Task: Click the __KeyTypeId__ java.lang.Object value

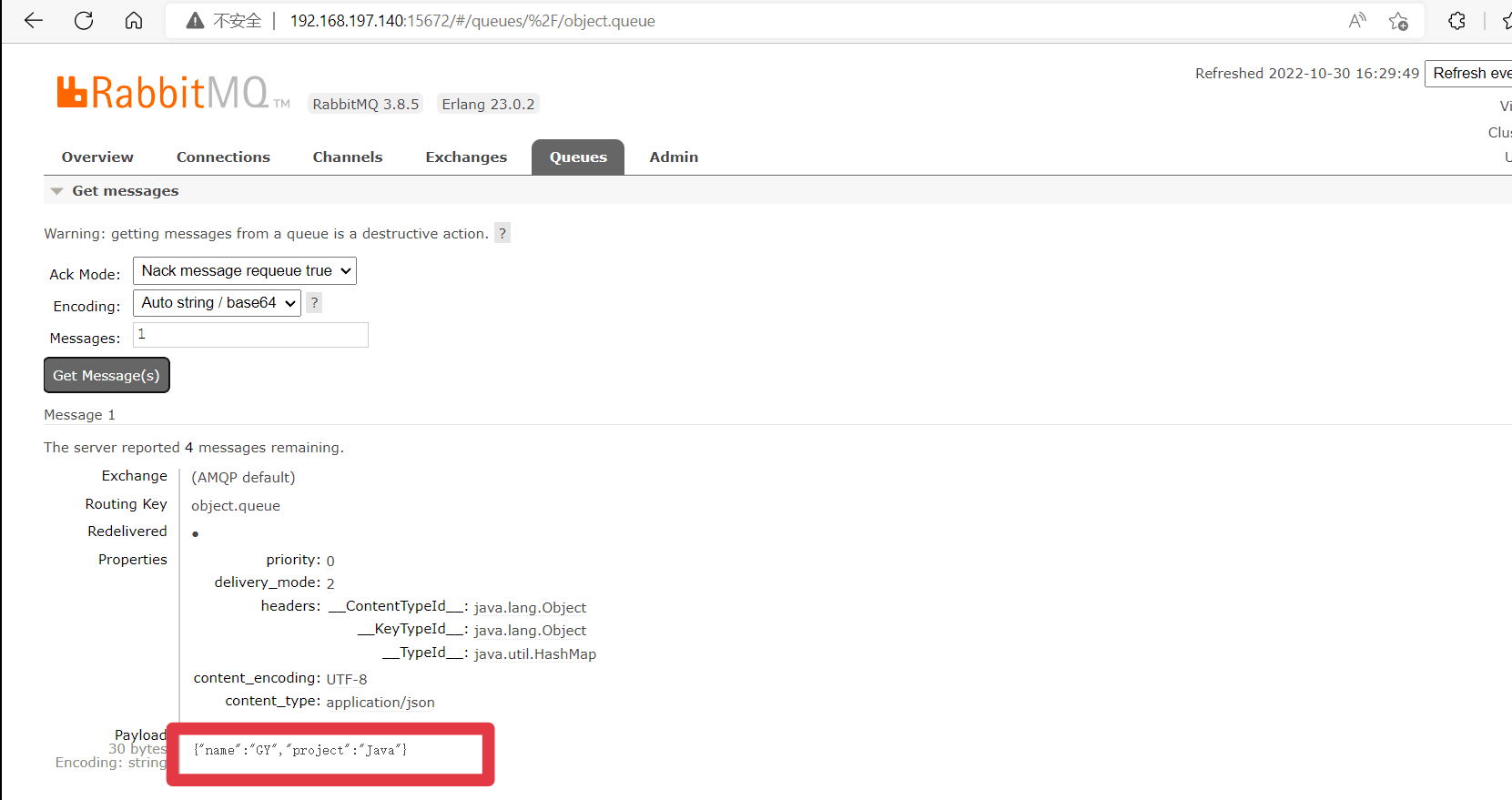Action: tap(530, 631)
